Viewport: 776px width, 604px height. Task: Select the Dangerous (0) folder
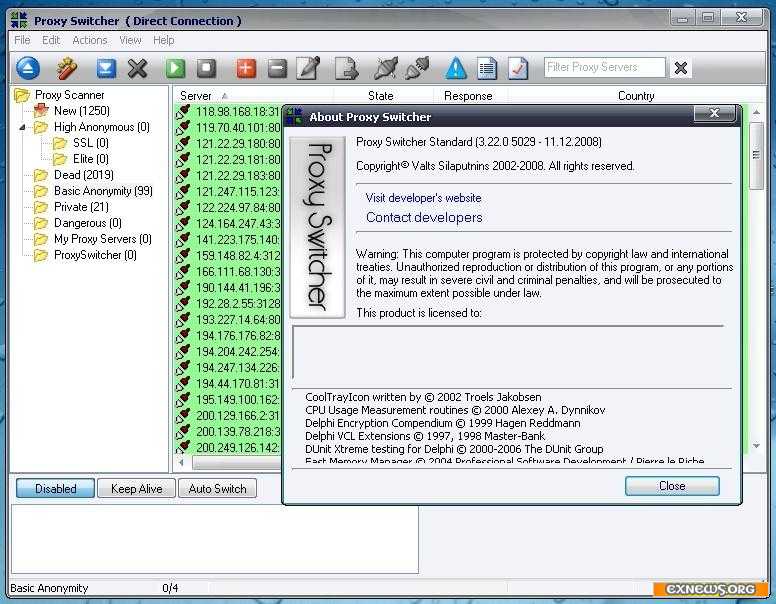88,223
